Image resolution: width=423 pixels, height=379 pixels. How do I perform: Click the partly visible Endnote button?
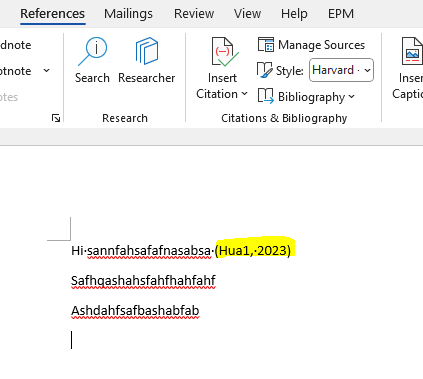[x=15, y=45]
